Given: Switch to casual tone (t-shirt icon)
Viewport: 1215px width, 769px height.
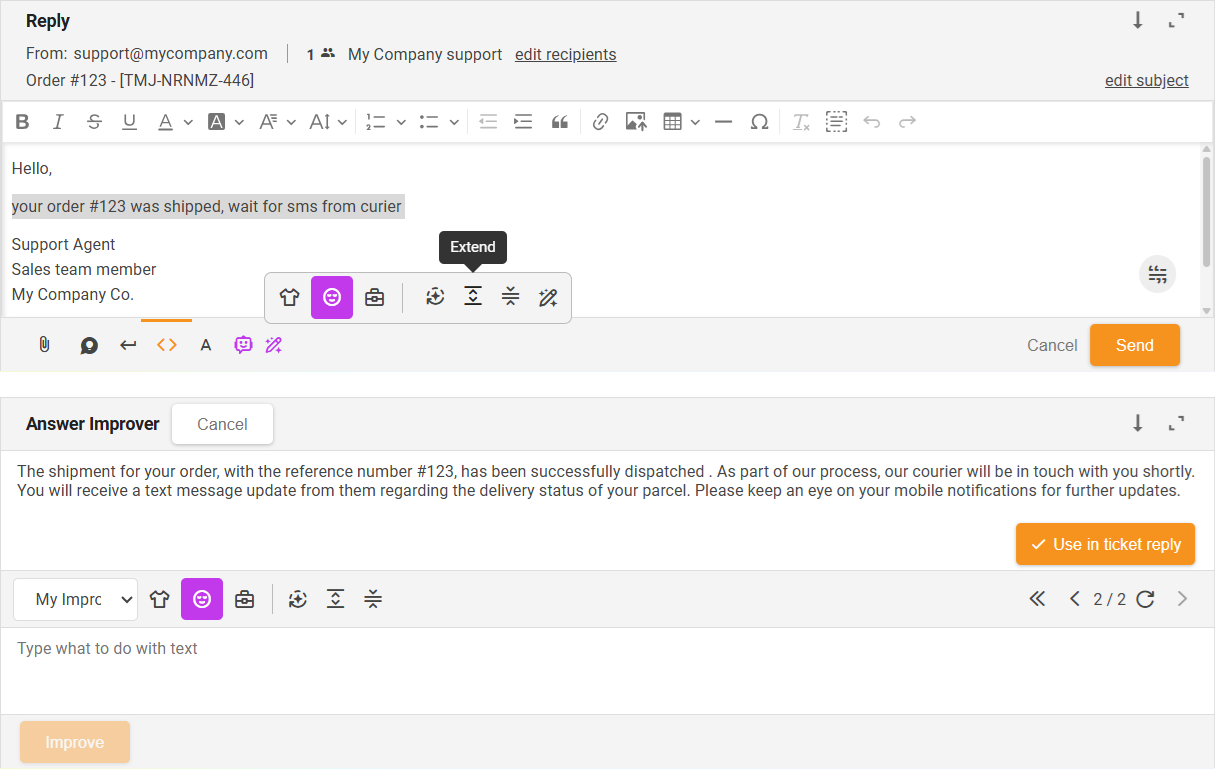Looking at the screenshot, I should click(289, 297).
